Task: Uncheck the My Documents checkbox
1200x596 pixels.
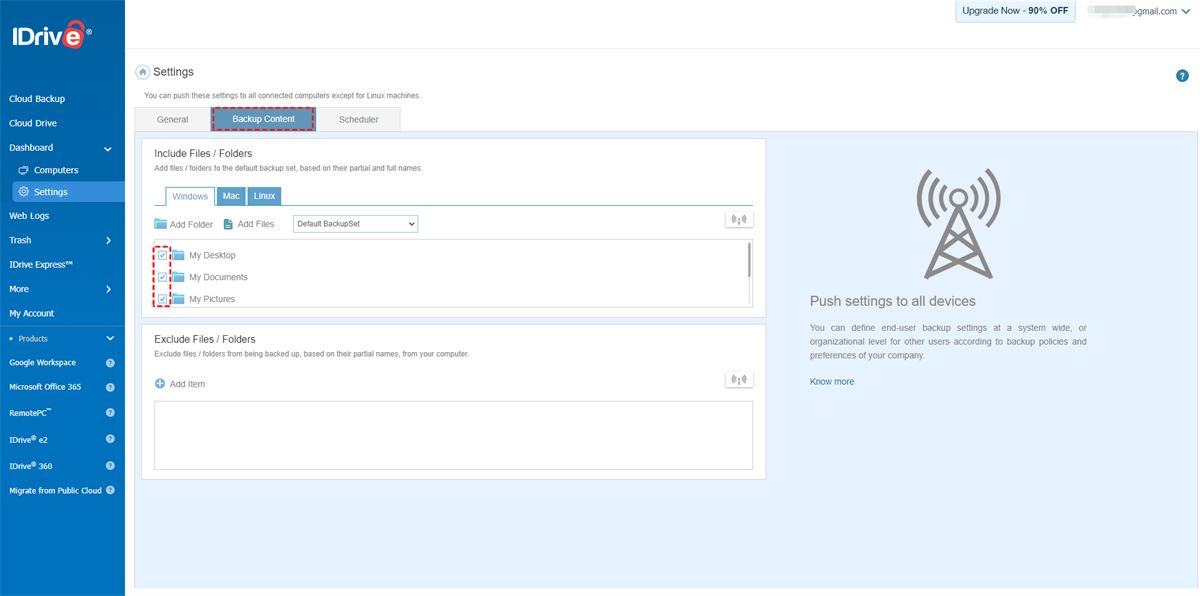Action: click(162, 277)
